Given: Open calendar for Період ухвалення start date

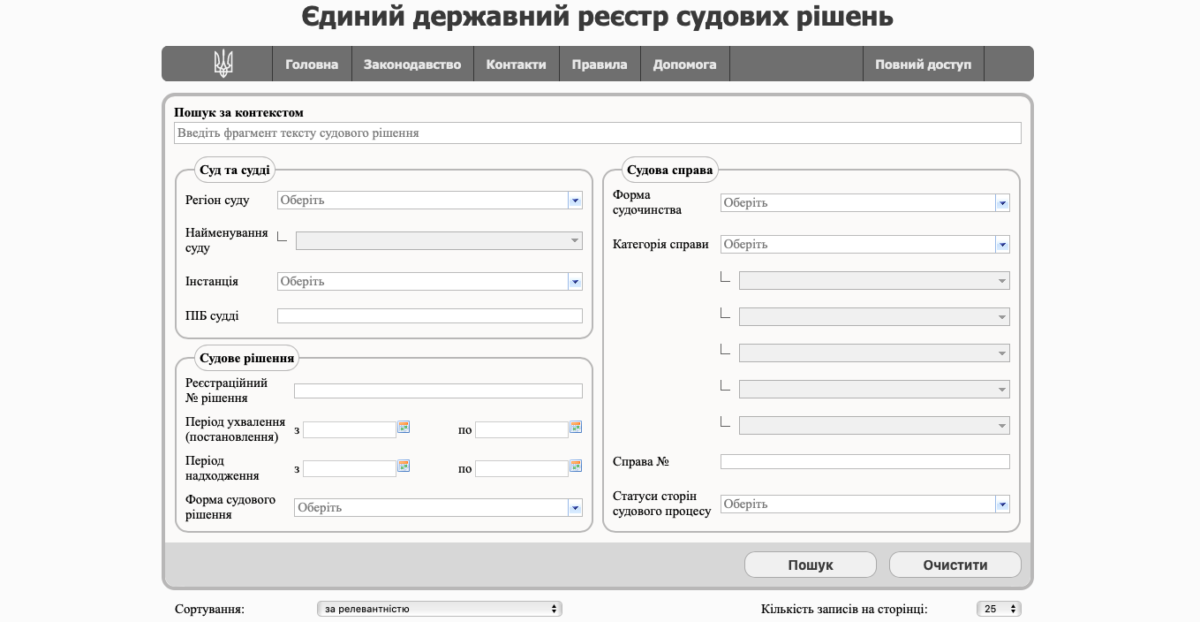Looking at the screenshot, I should click(404, 428).
